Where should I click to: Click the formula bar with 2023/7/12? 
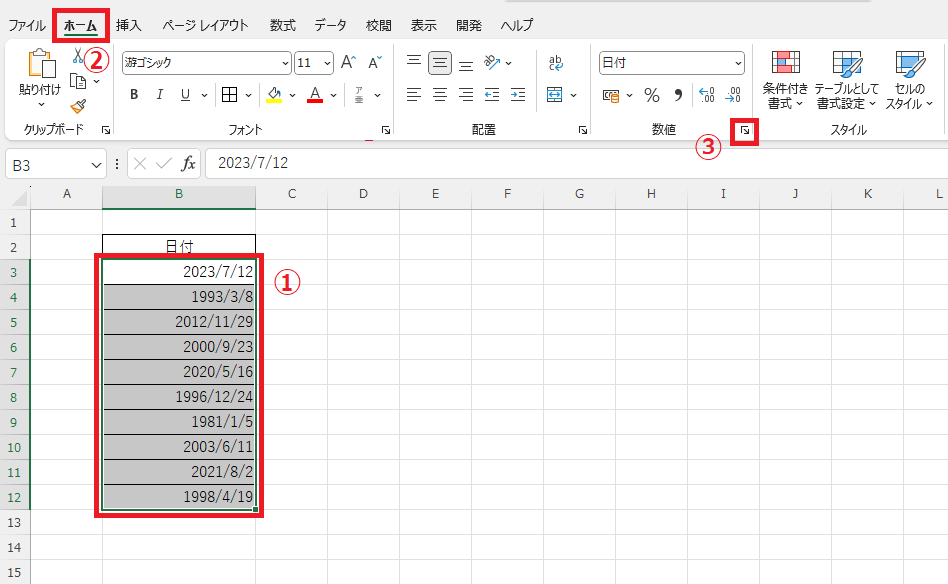[x=576, y=163]
